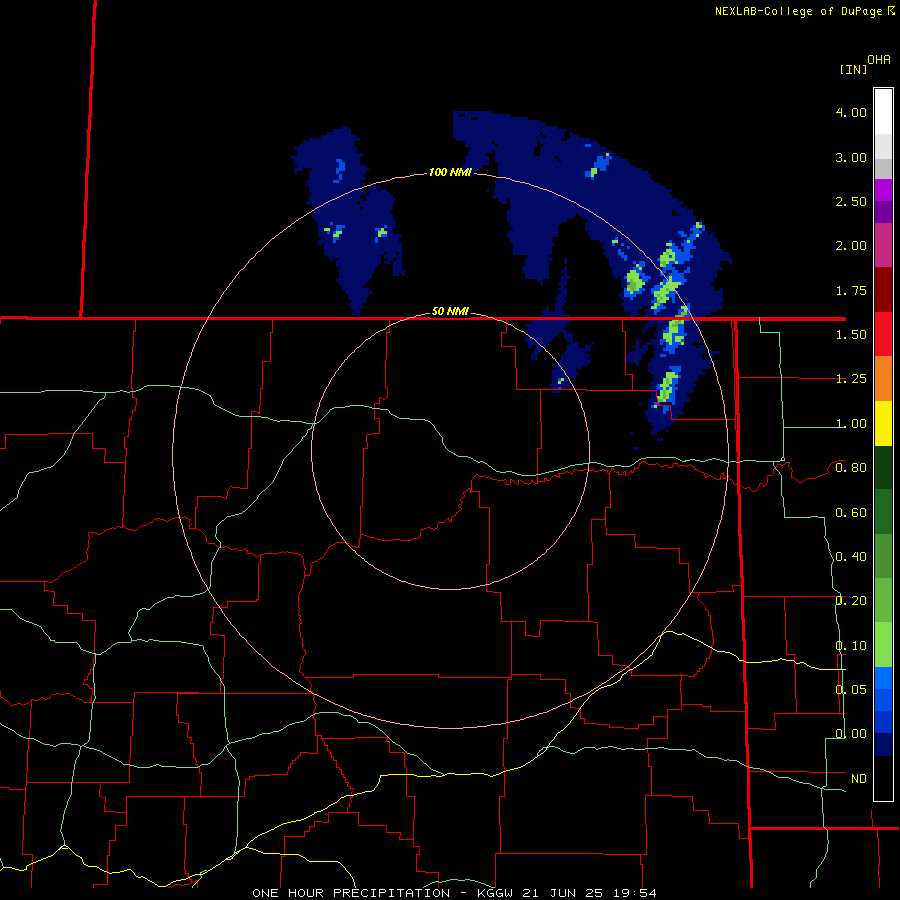Click the dark red swatch in the scale

click(883, 290)
